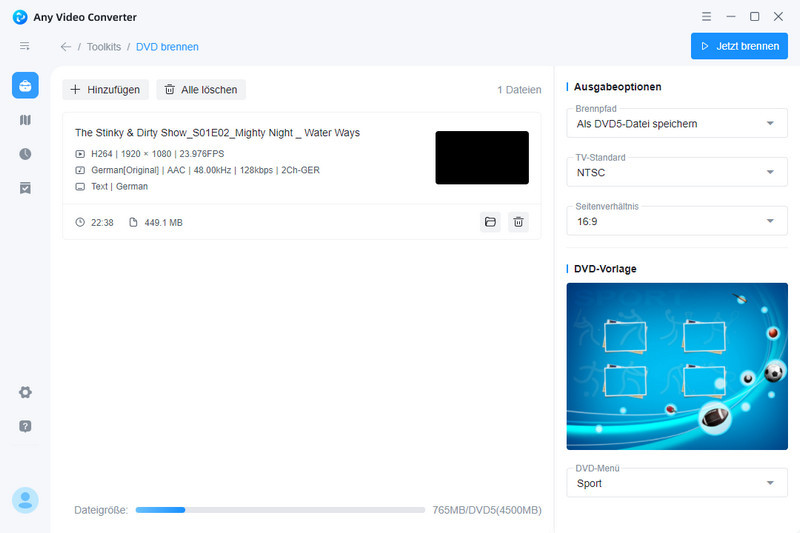Click DVD brennen breadcrumb
Image resolution: width=800 pixels, height=533 pixels.
(167, 47)
